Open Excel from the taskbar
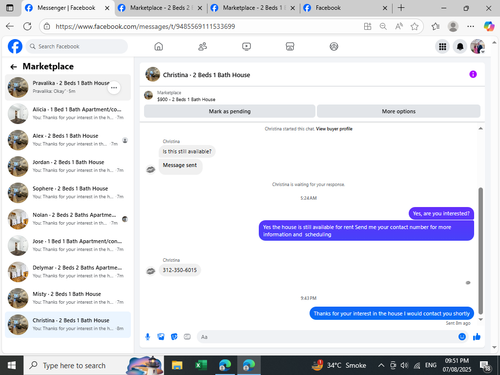The image size is (500, 375). coord(201,365)
